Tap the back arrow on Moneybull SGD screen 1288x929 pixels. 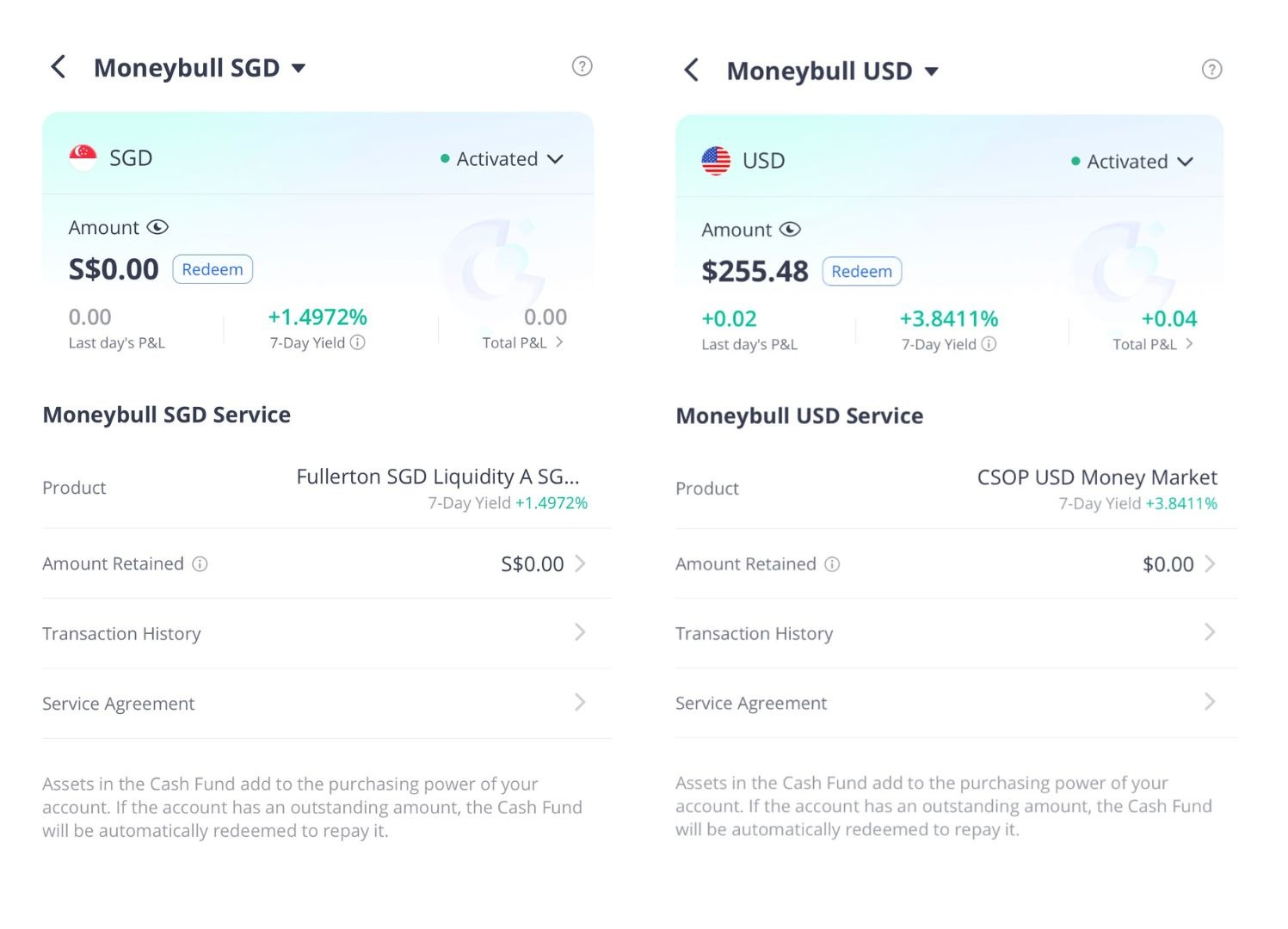click(x=58, y=66)
